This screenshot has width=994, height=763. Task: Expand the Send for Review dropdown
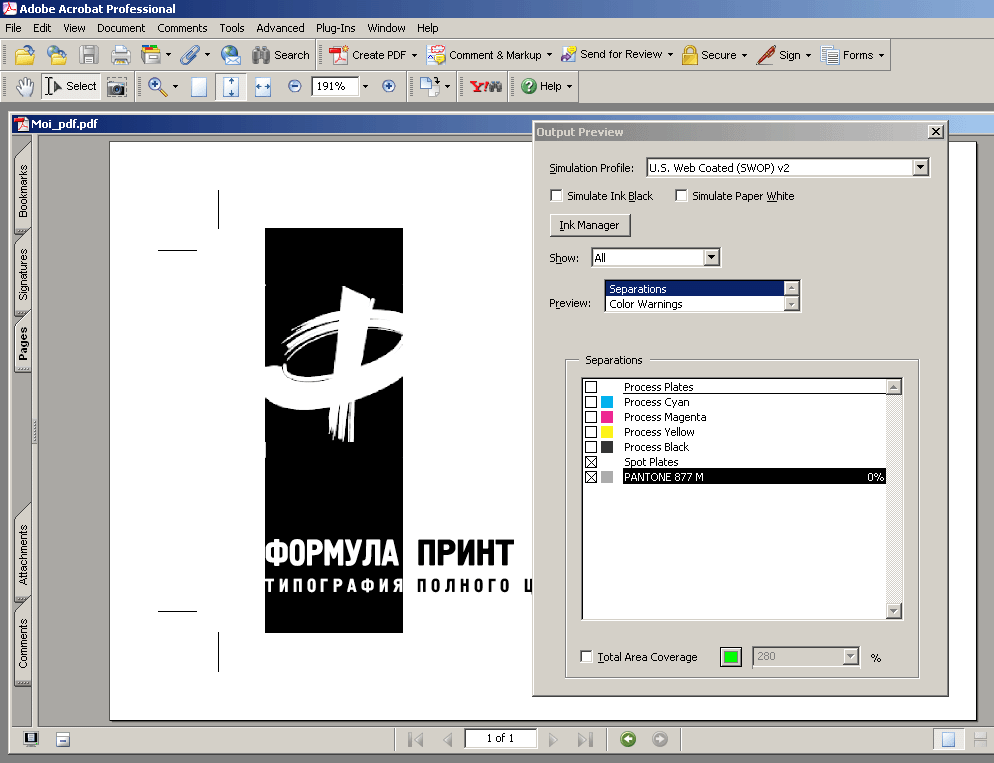coord(670,55)
